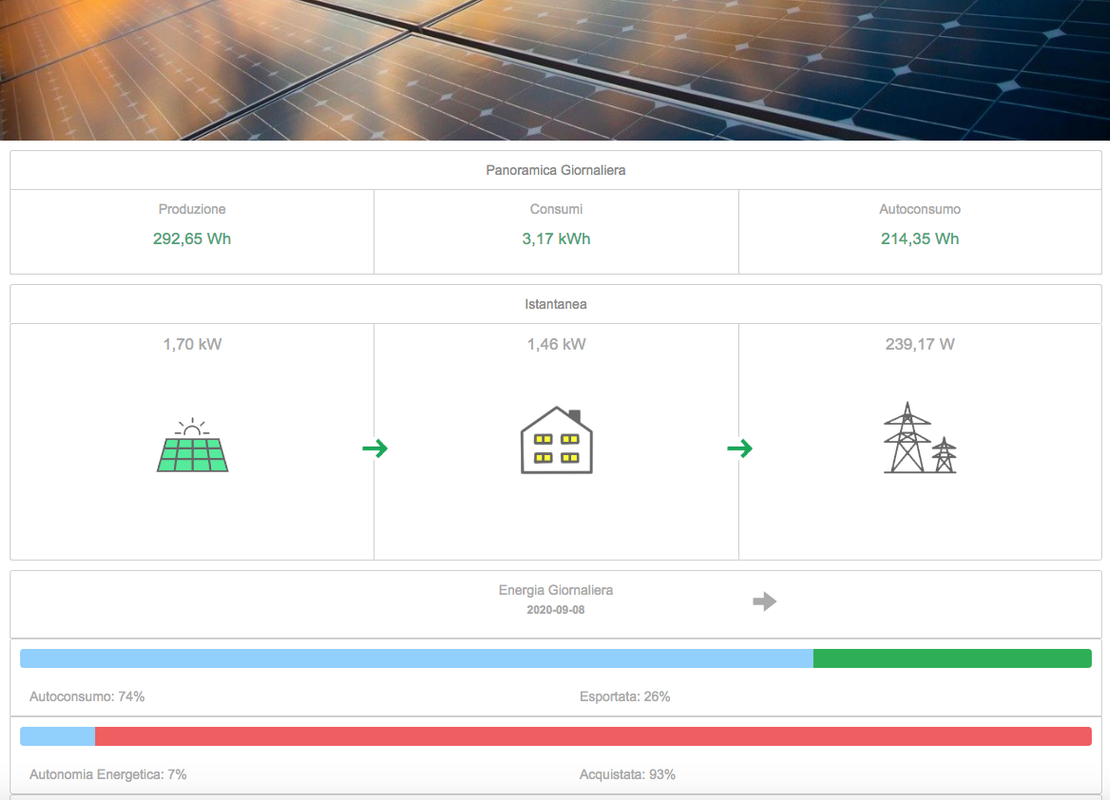Click the Autoconsumo column label
The height and width of the screenshot is (800, 1110).
[x=920, y=209]
